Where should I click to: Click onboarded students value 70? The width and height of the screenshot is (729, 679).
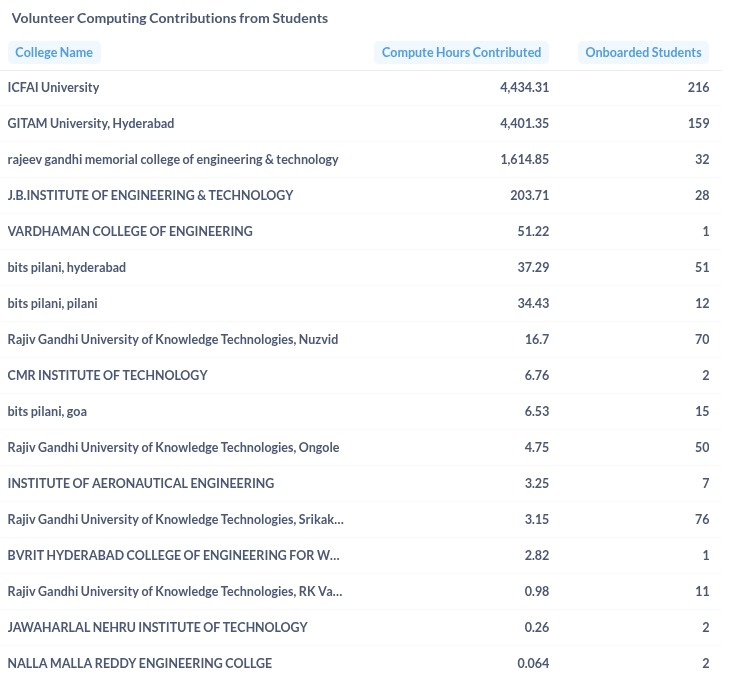pyautogui.click(x=702, y=340)
